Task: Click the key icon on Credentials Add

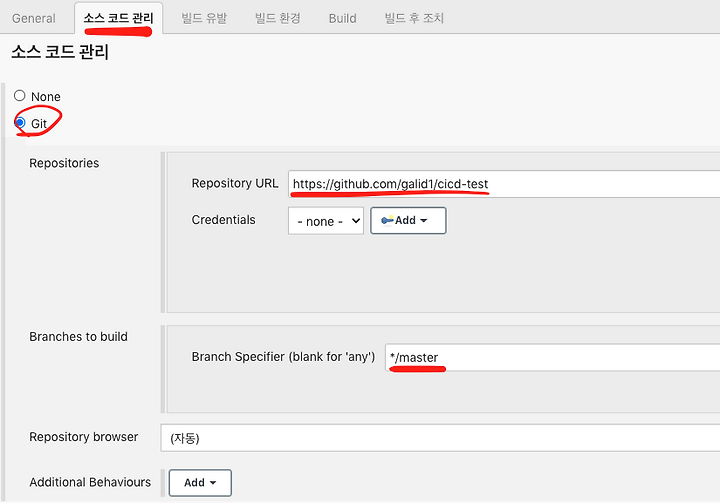Action: (387, 220)
